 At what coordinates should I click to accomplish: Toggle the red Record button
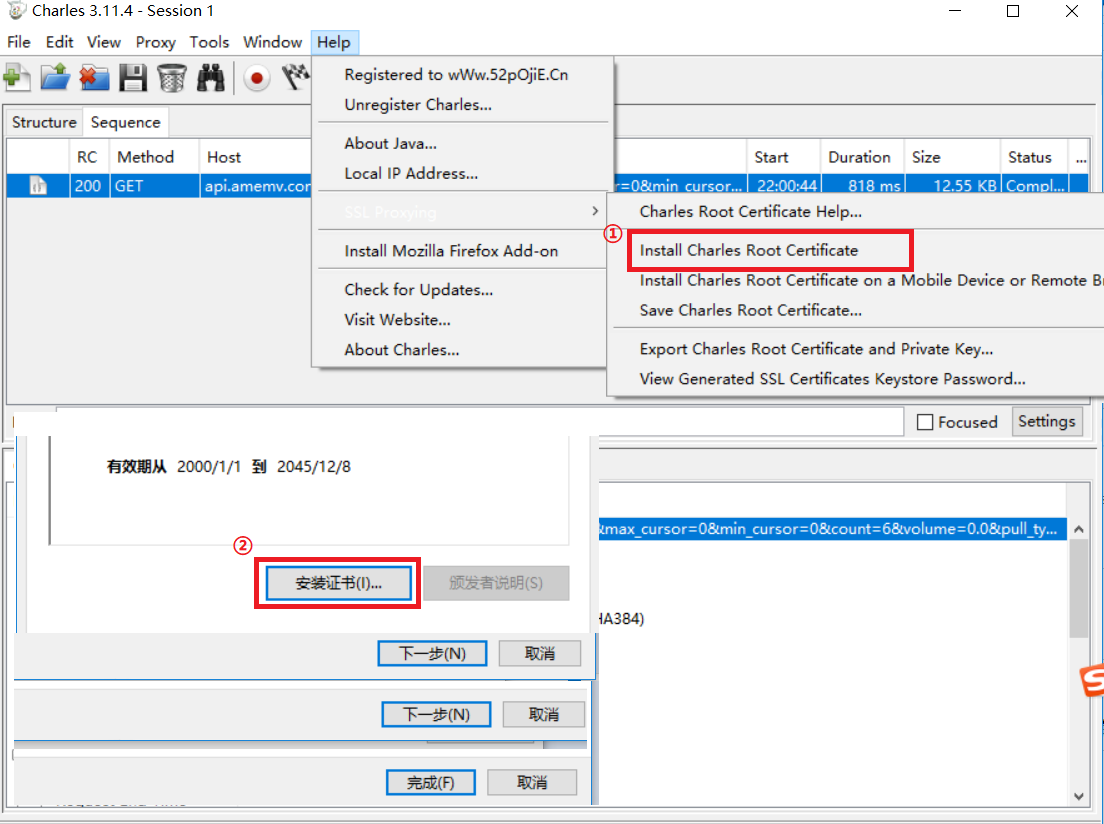257,77
